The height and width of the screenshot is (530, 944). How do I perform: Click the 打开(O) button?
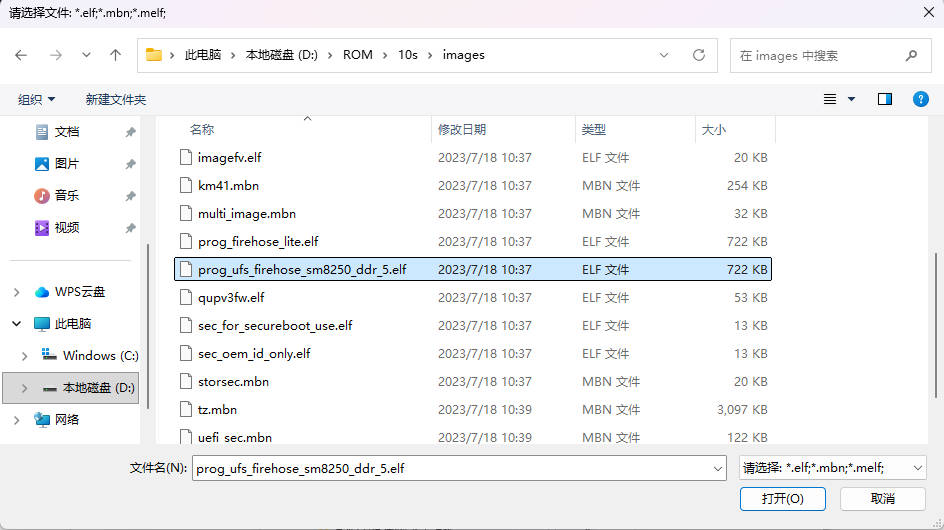782,498
